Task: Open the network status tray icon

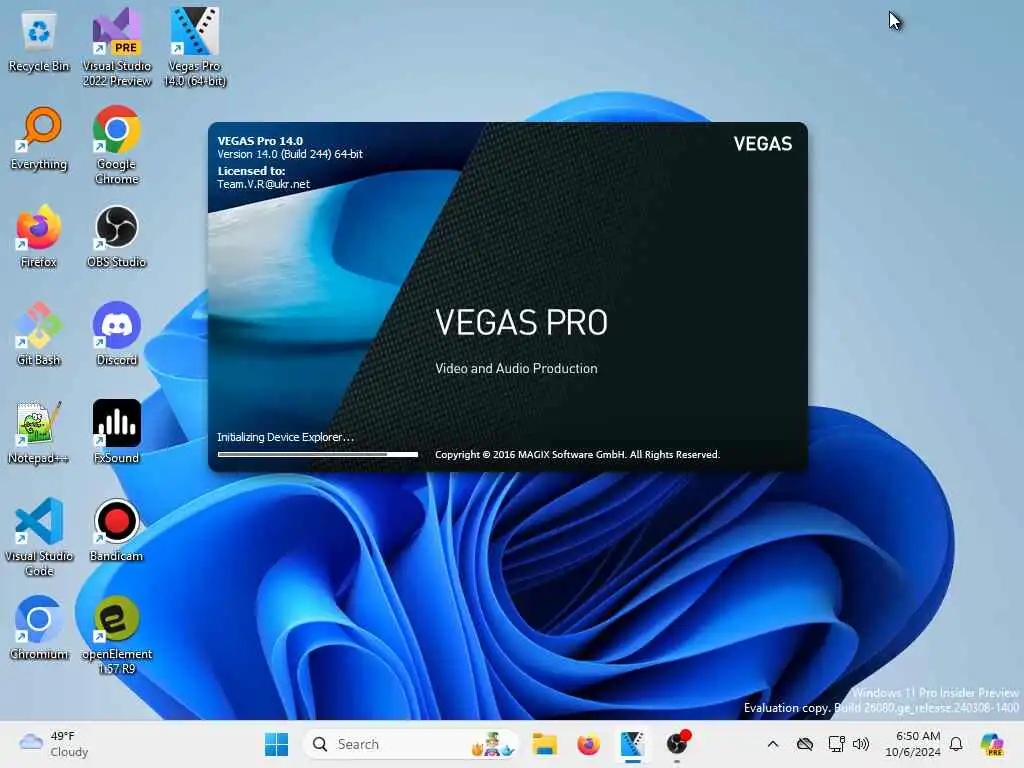Action: click(x=836, y=744)
